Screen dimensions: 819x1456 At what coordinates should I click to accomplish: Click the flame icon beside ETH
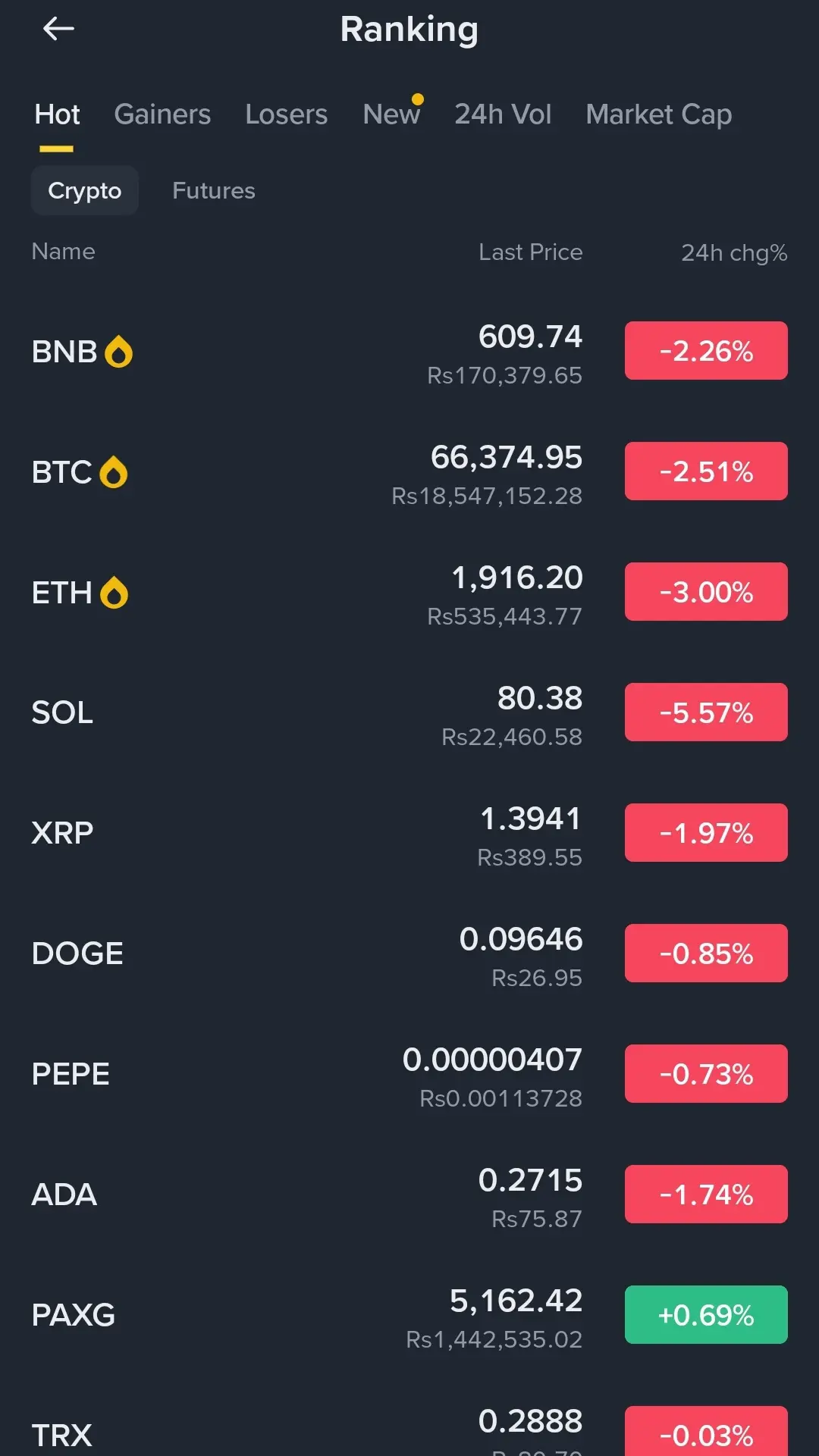pos(114,593)
